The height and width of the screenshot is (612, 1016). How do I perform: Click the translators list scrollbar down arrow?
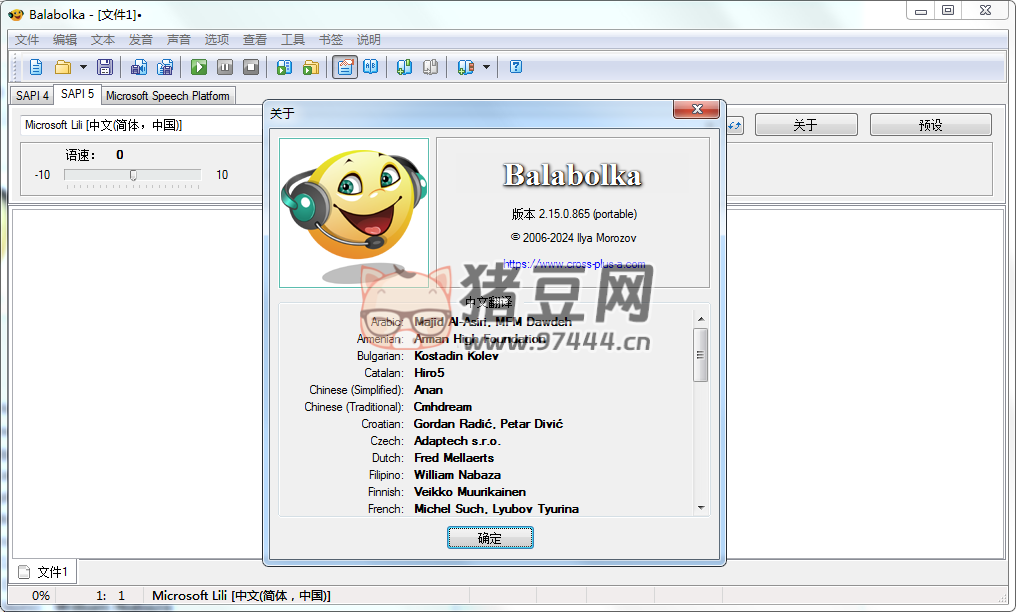tap(701, 508)
